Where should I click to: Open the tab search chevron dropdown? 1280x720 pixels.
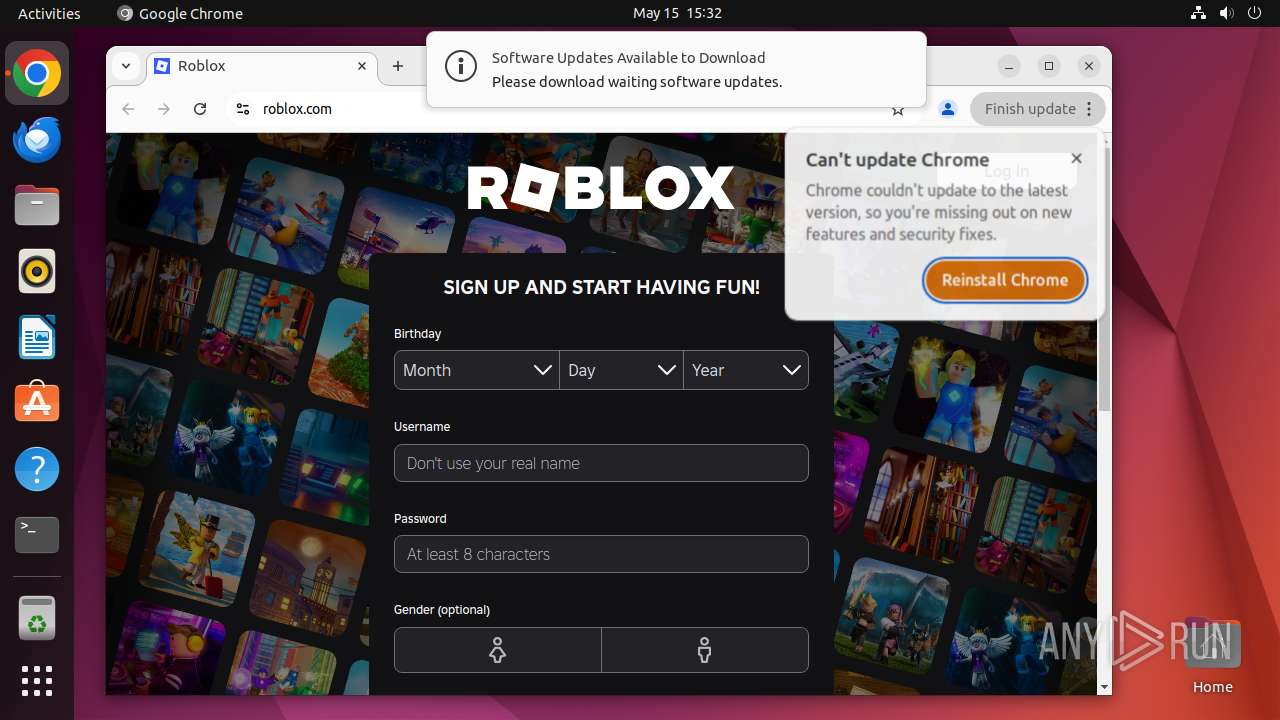[x=126, y=66]
